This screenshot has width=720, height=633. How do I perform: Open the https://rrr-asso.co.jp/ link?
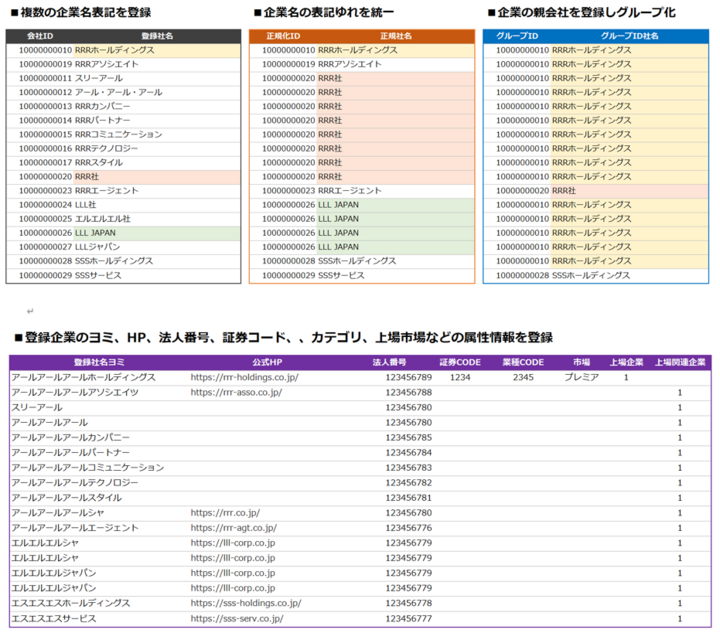[236, 393]
